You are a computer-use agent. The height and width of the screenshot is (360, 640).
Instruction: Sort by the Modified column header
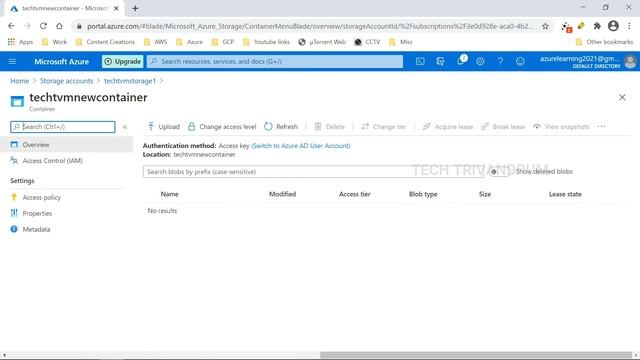click(x=282, y=194)
